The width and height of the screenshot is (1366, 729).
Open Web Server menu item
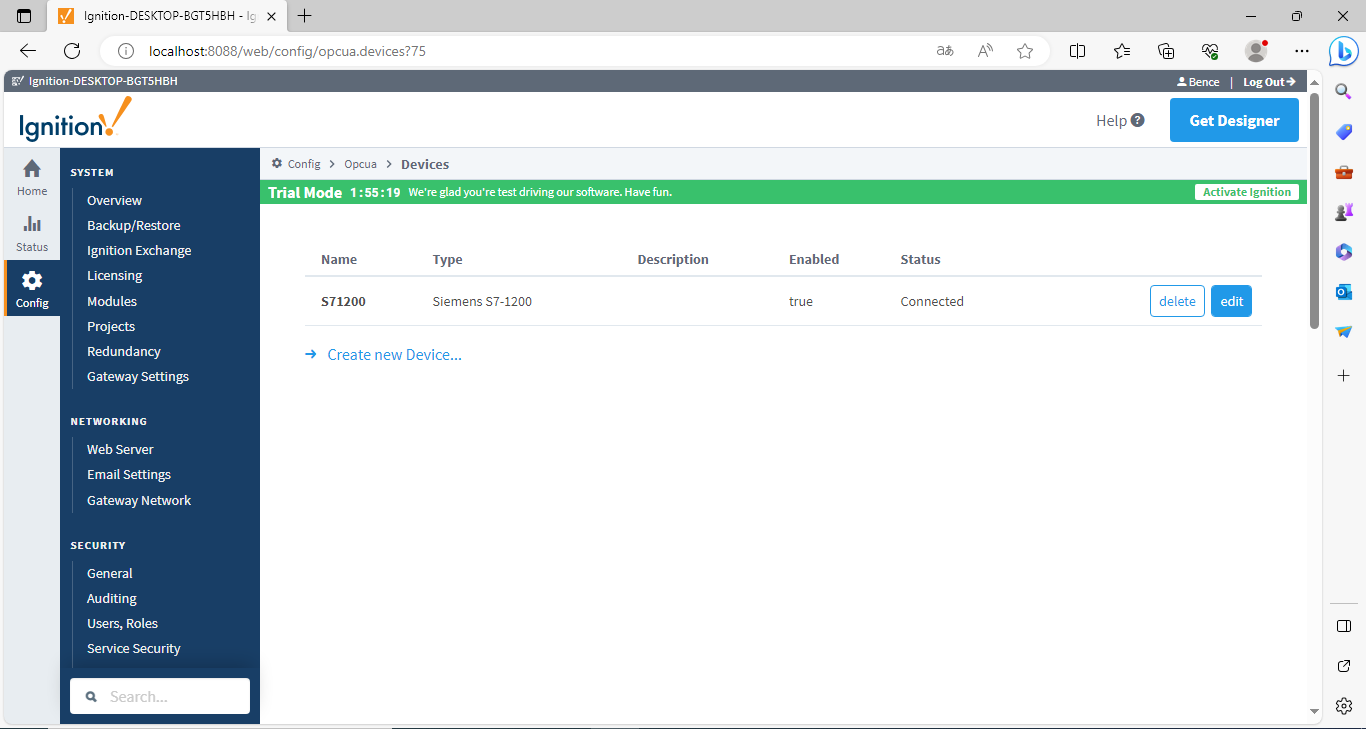coord(120,449)
